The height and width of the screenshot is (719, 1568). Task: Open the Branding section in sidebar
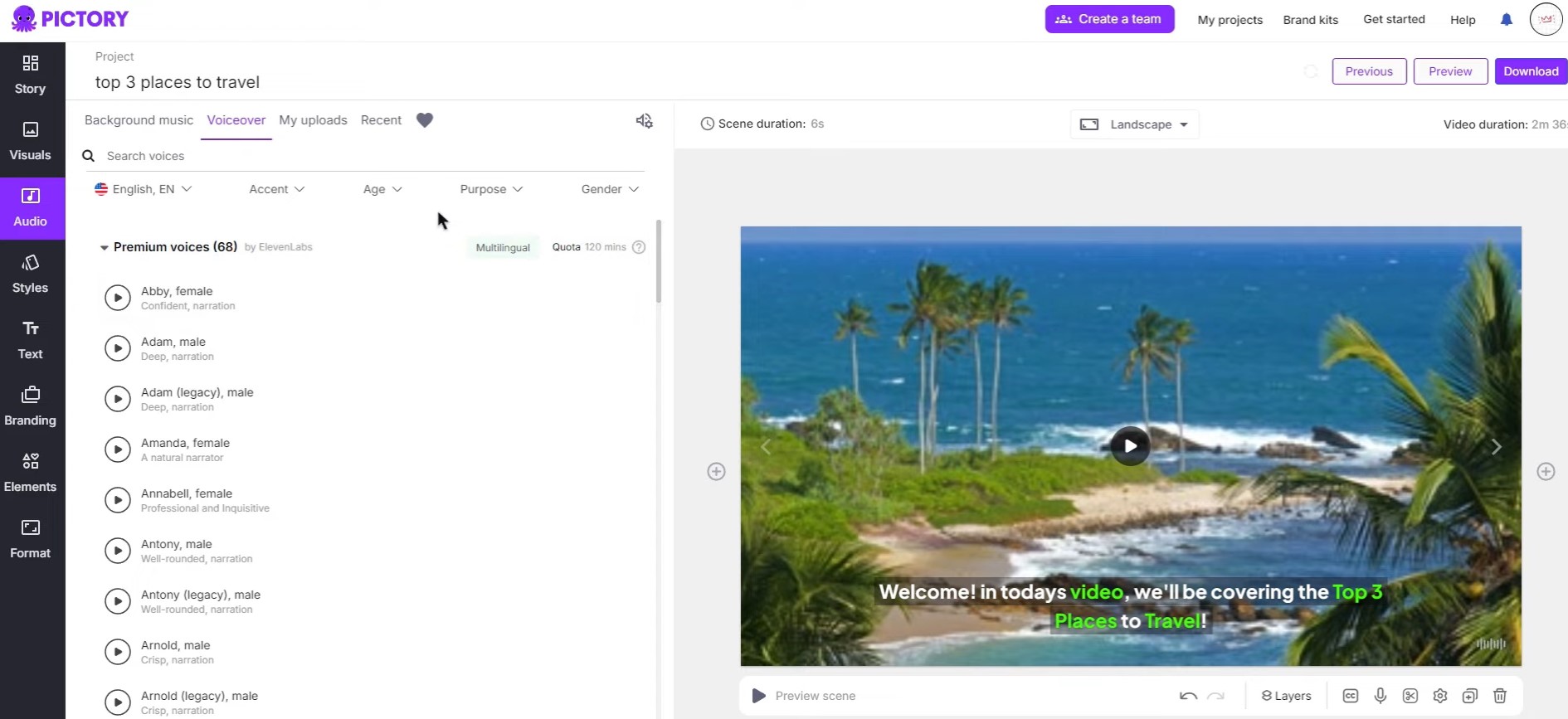31,406
